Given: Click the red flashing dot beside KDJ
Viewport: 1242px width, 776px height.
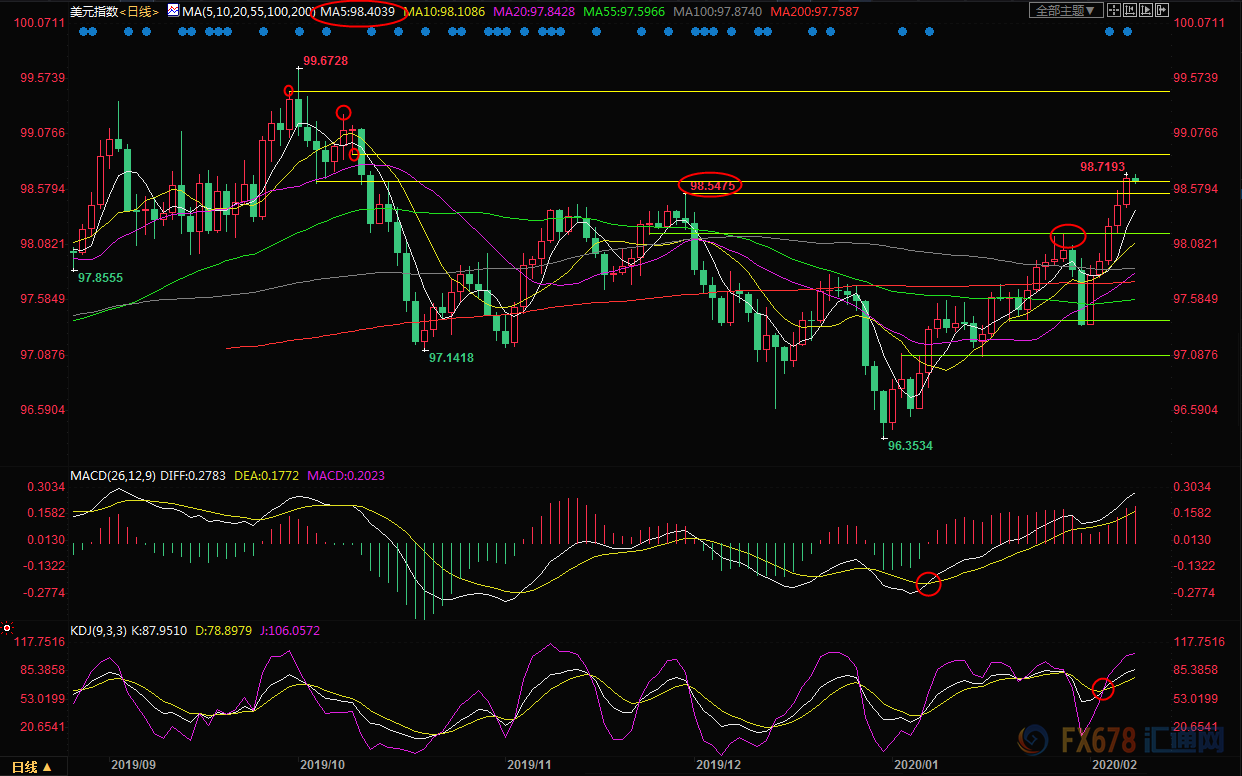Looking at the screenshot, I should point(7,629).
